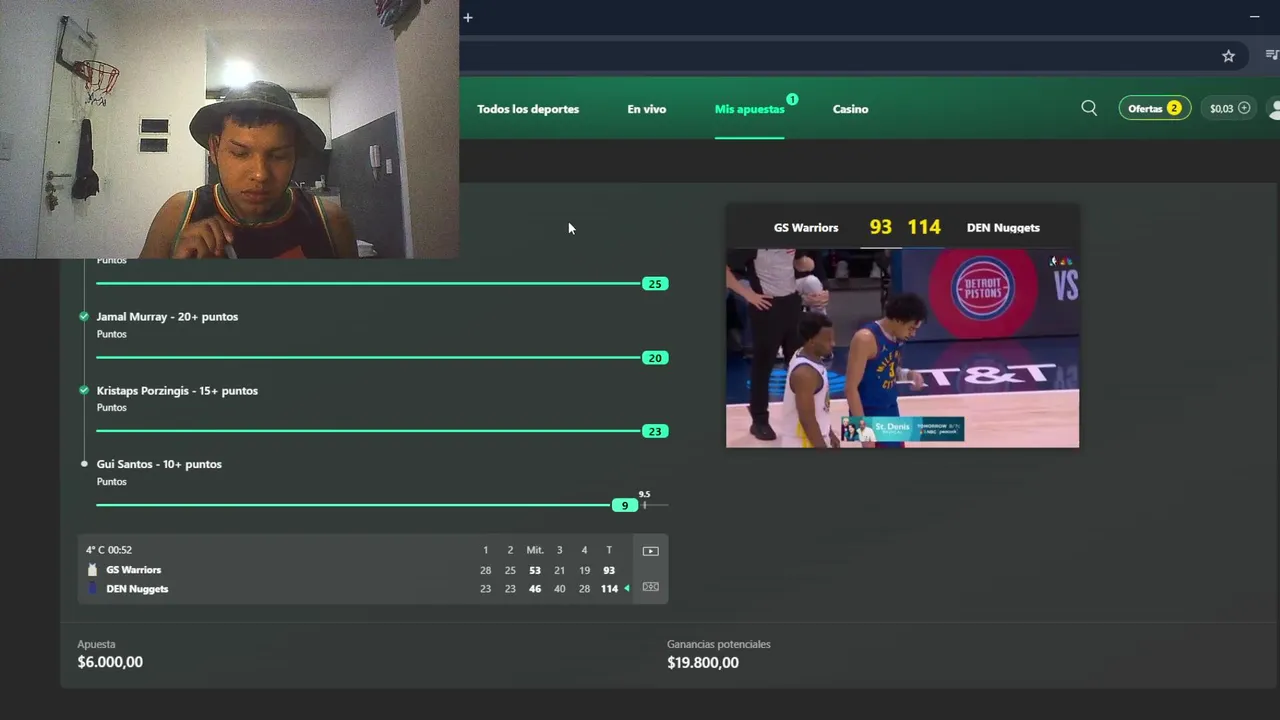Click the Jamal Murray progress bar value 20

654,358
